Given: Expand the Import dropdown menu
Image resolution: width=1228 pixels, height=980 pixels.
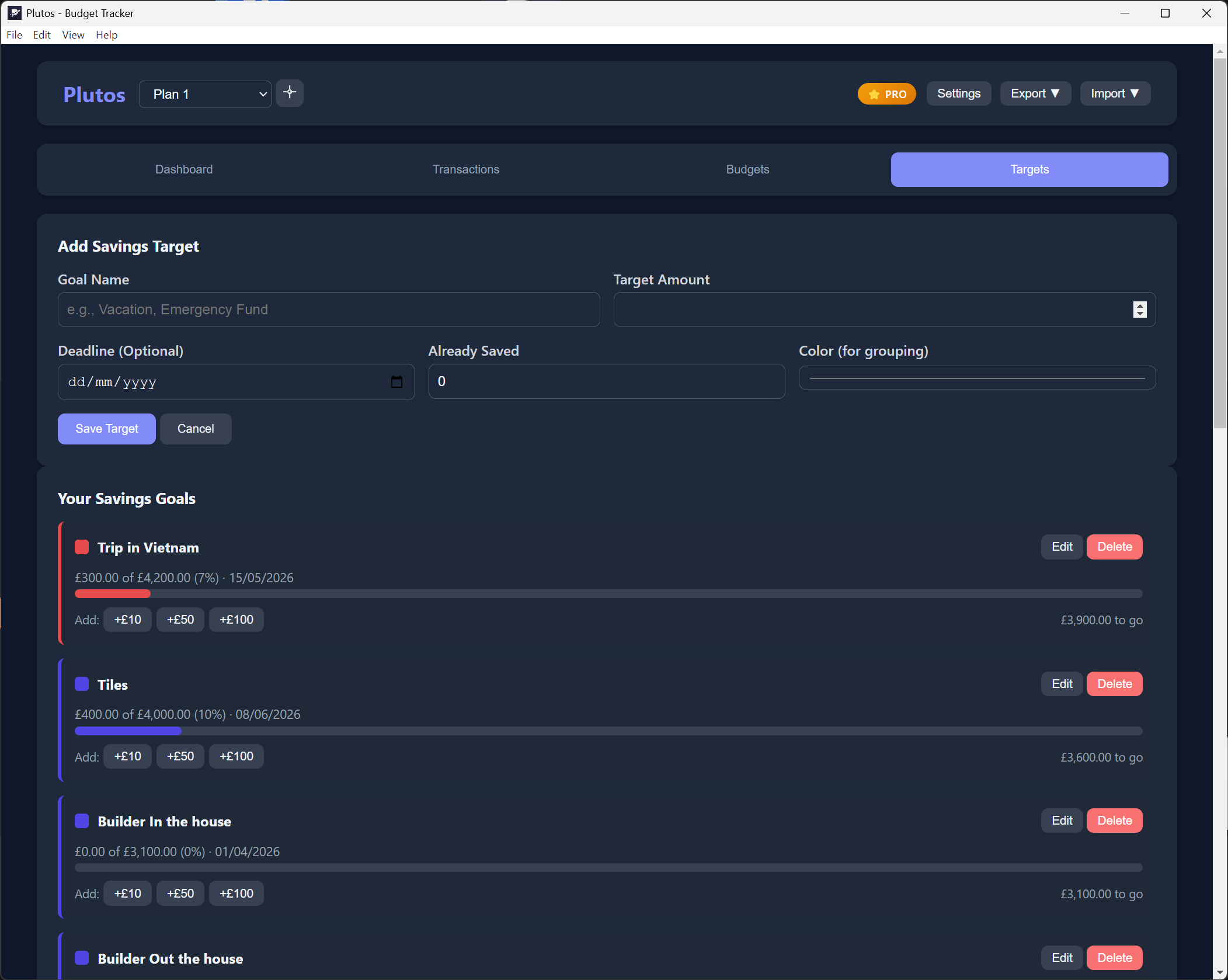Looking at the screenshot, I should (1114, 93).
